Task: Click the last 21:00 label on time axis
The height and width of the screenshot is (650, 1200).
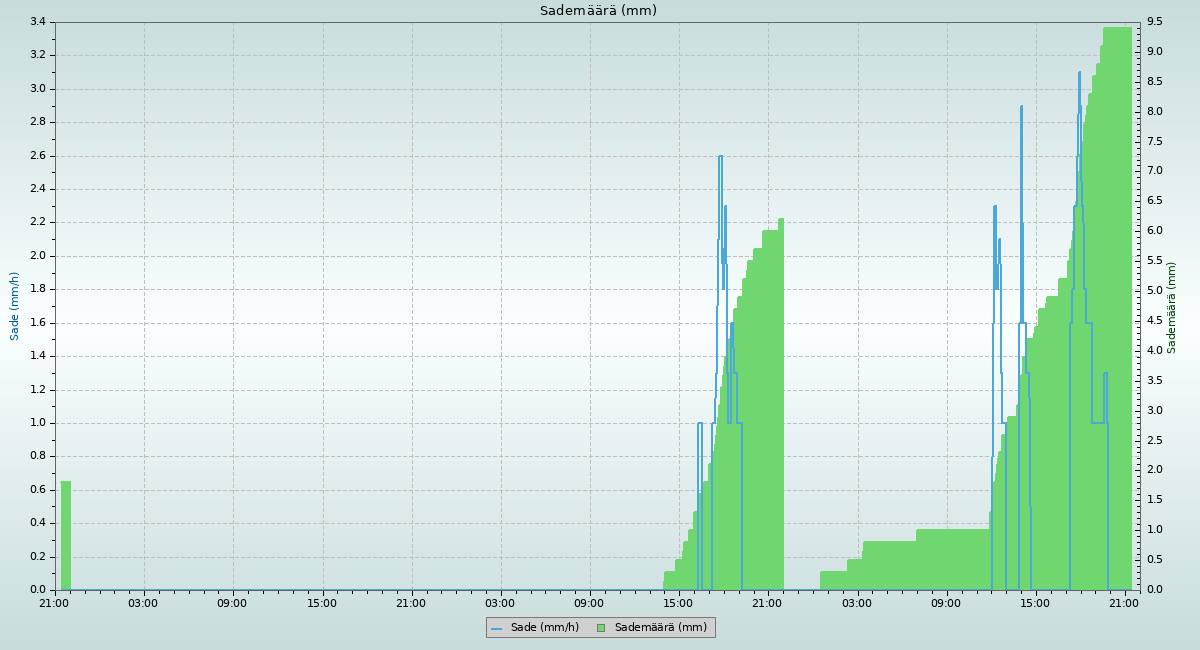Action: click(1125, 603)
